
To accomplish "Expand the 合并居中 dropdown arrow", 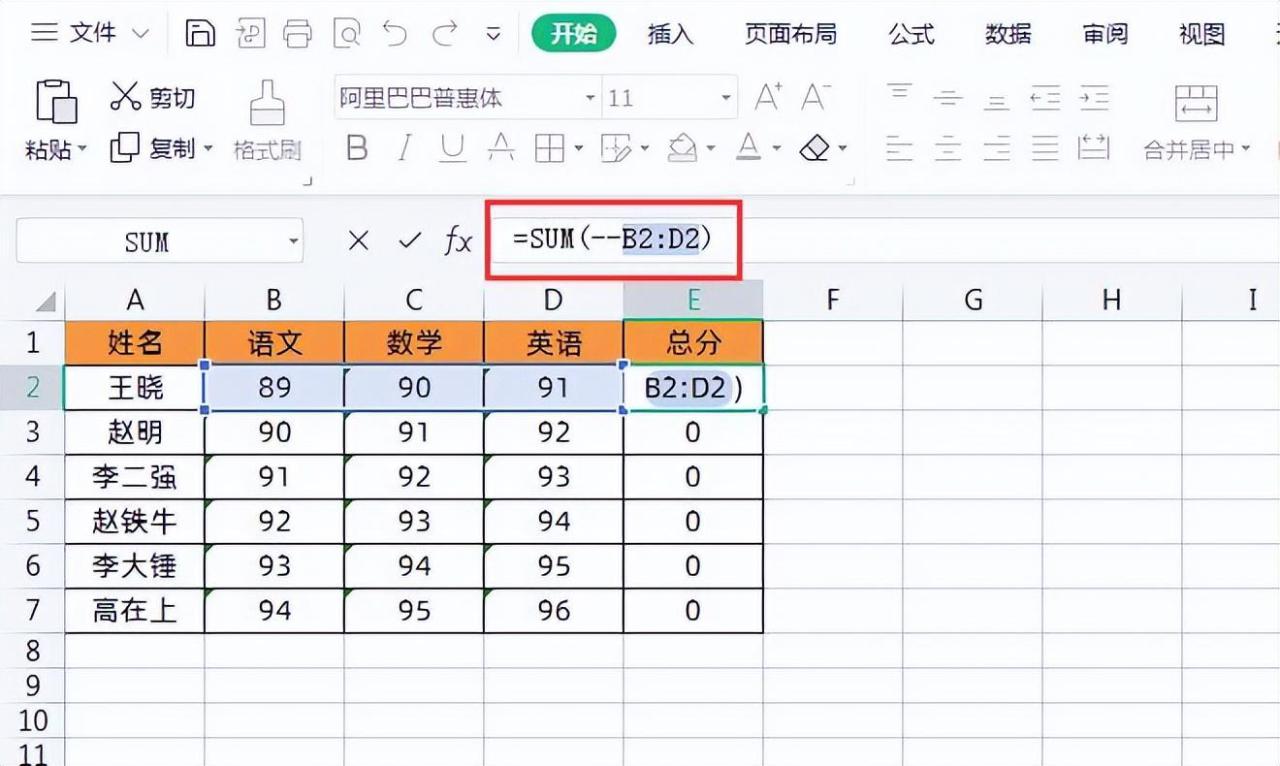I will (1246, 150).
